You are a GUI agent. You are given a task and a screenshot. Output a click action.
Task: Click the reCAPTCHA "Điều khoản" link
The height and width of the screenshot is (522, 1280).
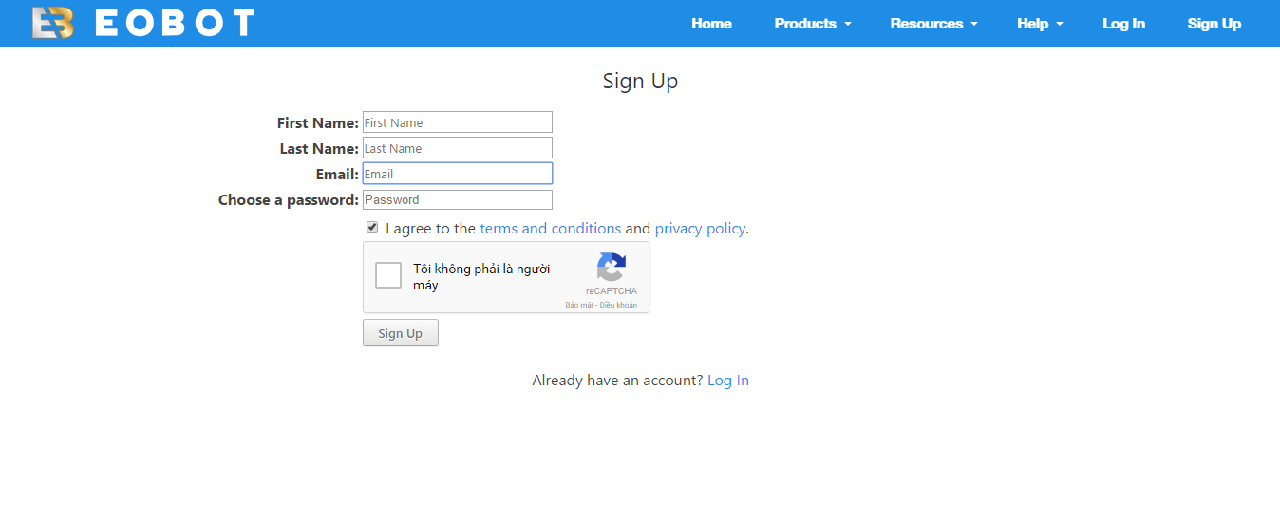618,305
